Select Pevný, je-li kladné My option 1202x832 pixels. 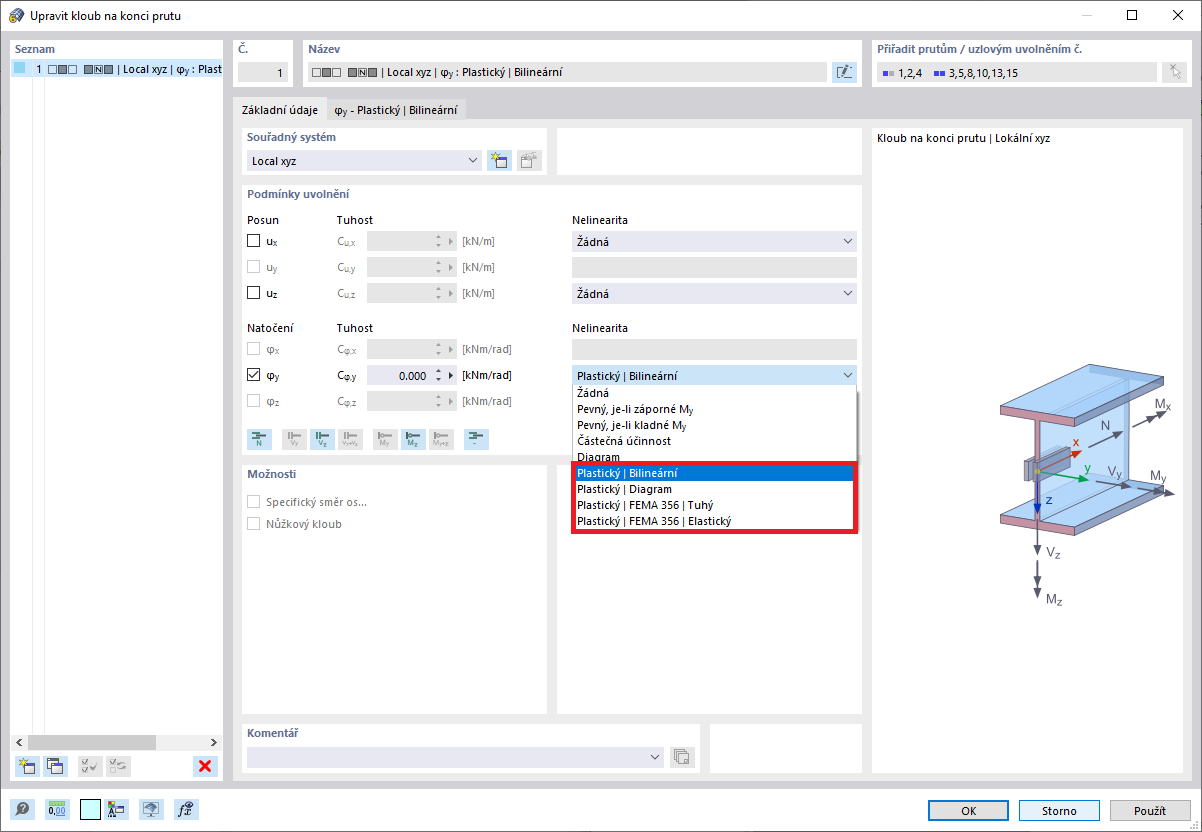tap(714, 425)
